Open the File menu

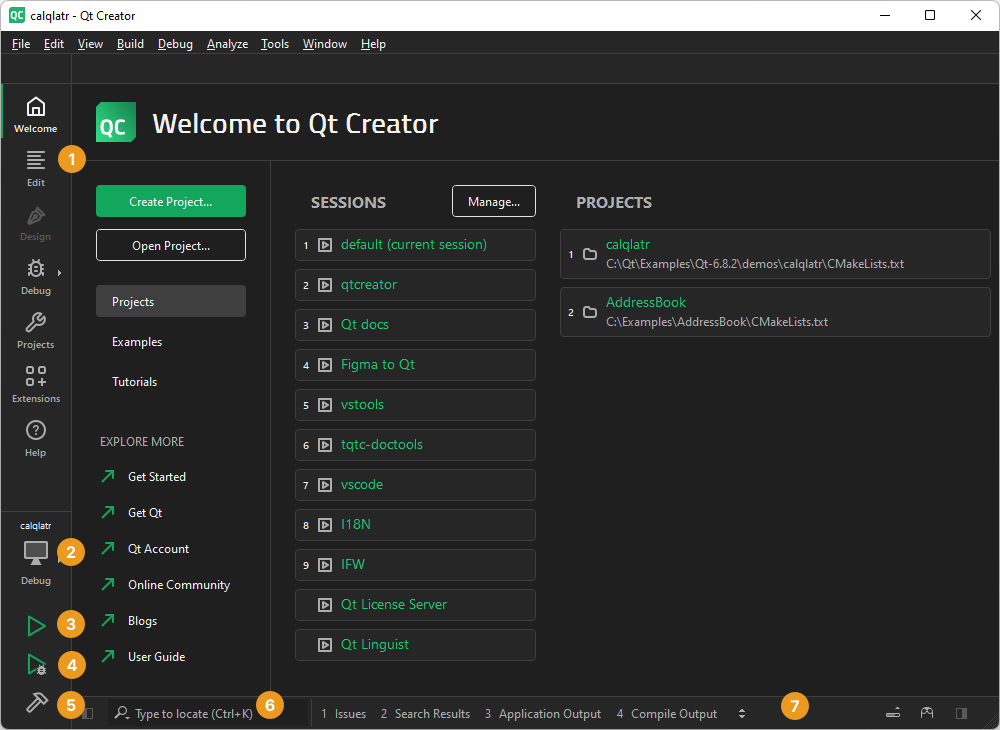pyautogui.click(x=21, y=44)
